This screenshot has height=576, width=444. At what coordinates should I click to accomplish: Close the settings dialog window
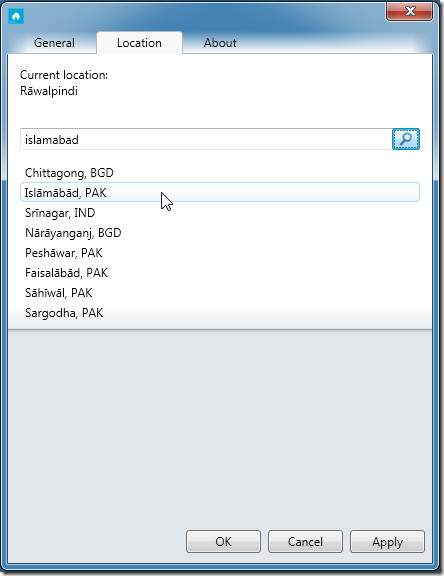(x=409, y=11)
